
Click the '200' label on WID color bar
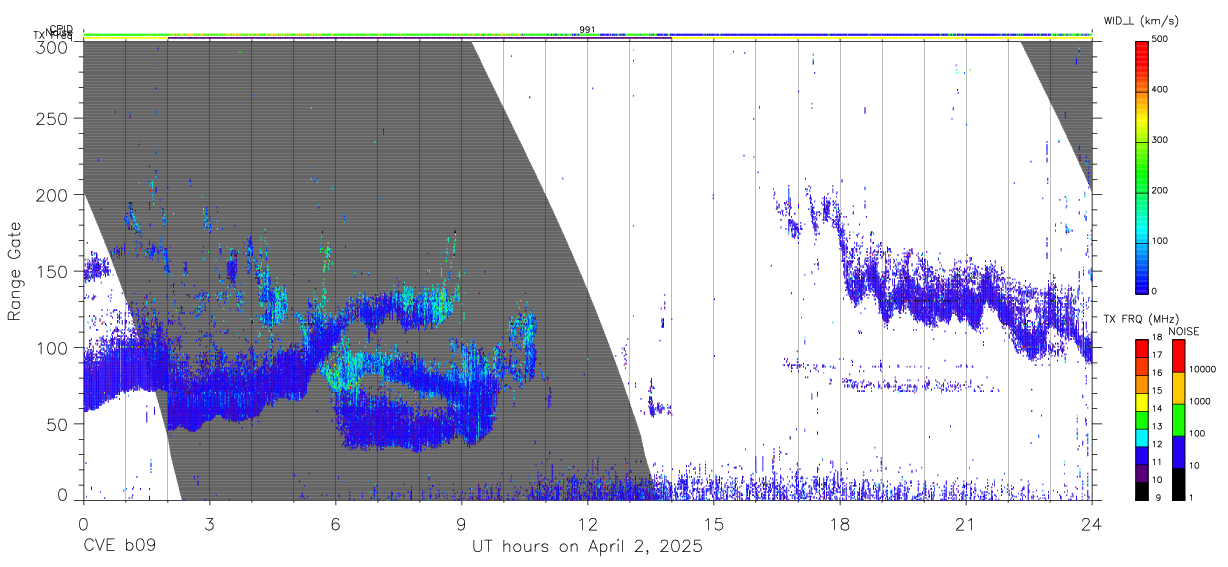pos(1160,190)
